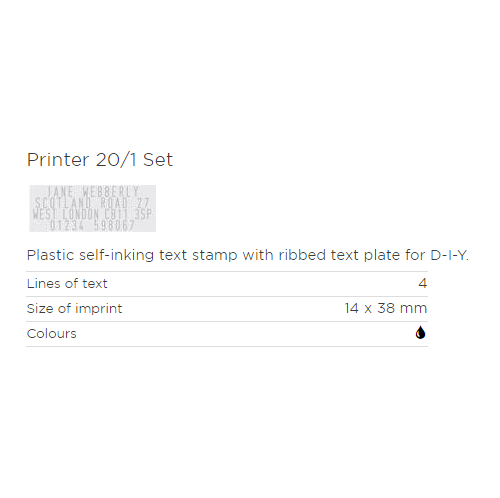Click the black ink drop colour icon
Screen dimensions: 500x498
(420, 332)
